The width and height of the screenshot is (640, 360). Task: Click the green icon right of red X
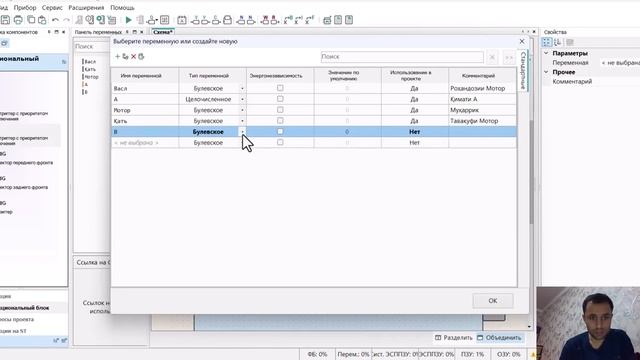[x=141, y=56]
